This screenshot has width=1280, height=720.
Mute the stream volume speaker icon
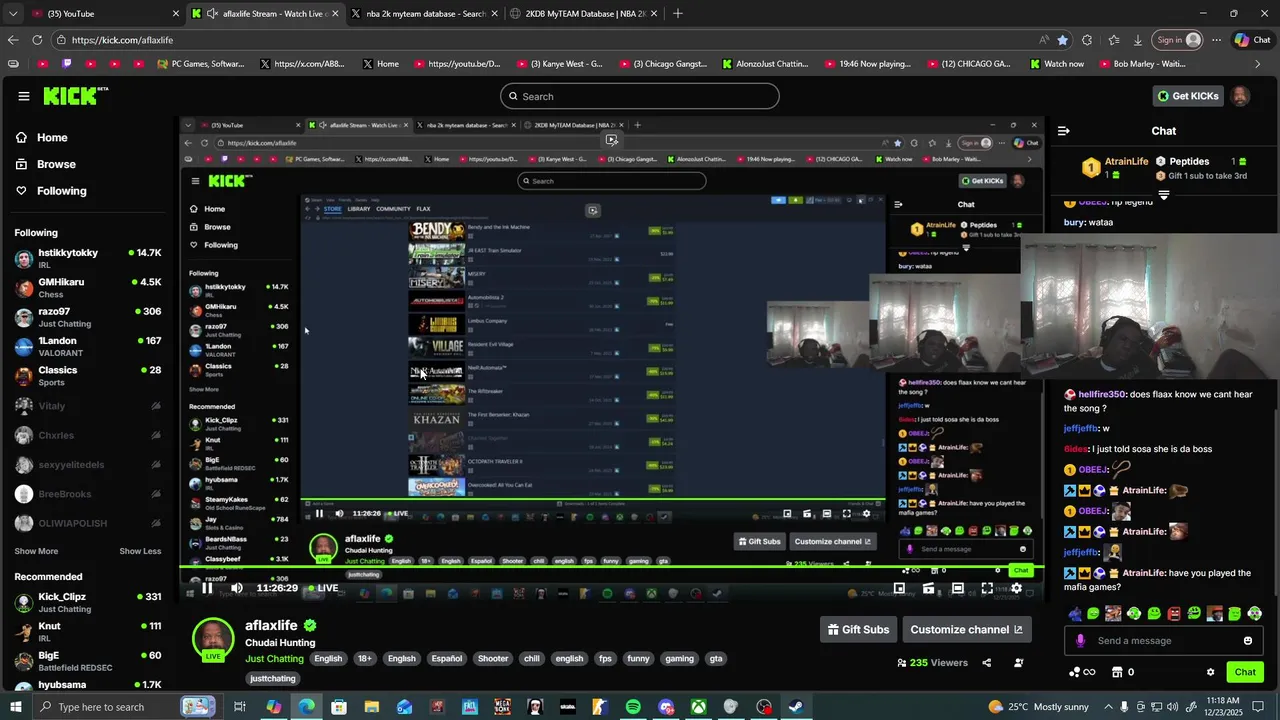(236, 588)
